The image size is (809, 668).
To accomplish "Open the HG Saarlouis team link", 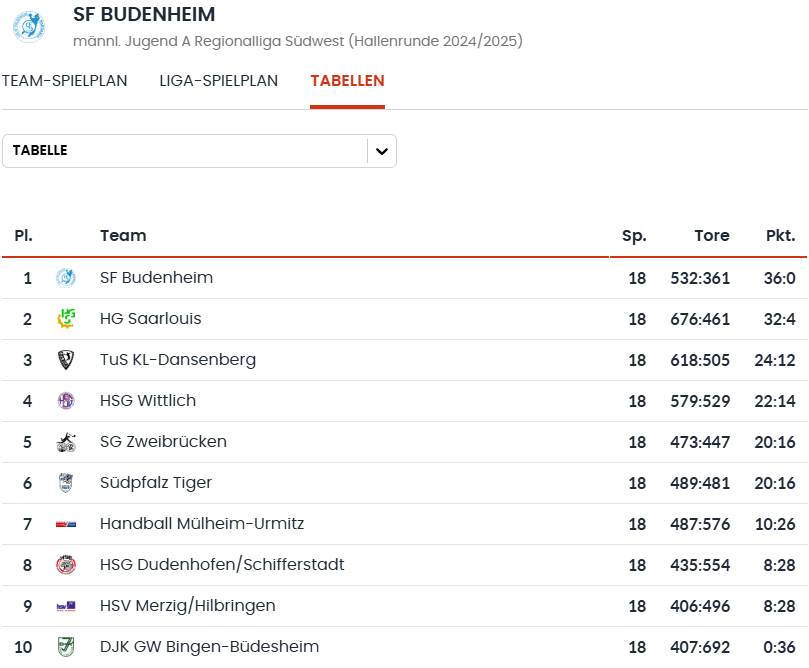I will pyautogui.click(x=151, y=319).
